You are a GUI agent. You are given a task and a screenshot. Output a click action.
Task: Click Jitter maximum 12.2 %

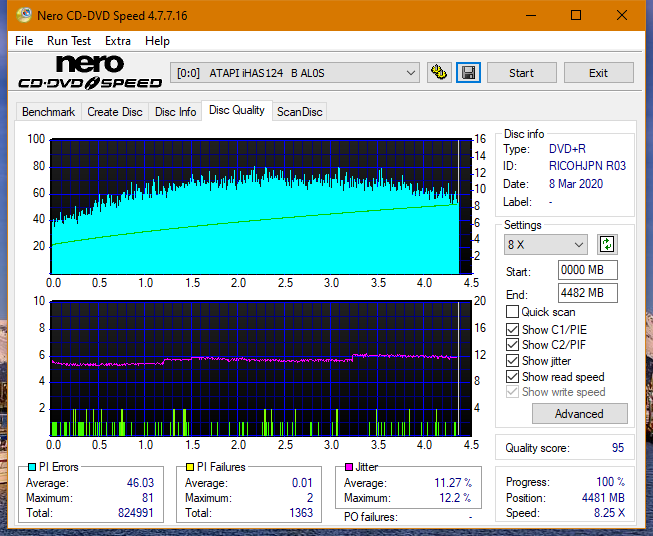(x=456, y=498)
